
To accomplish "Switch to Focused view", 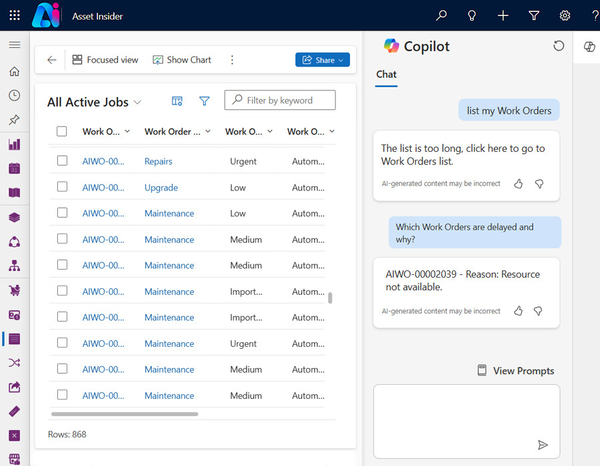I will 105,60.
